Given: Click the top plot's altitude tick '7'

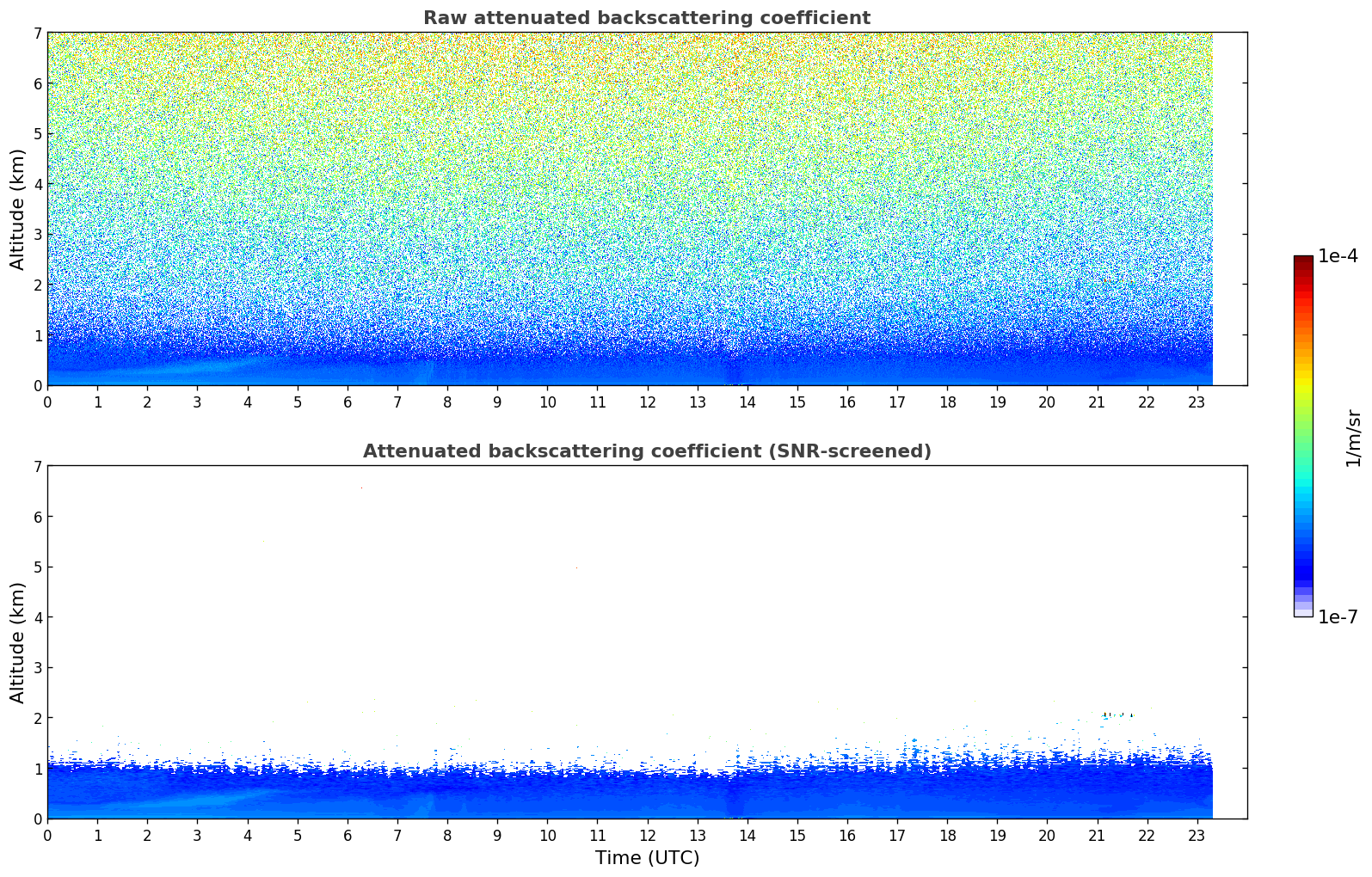Looking at the screenshot, I should pyautogui.click(x=37, y=34).
